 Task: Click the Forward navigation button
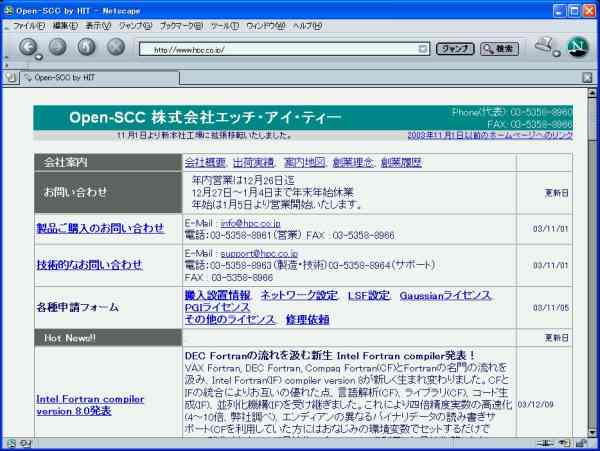coord(57,47)
